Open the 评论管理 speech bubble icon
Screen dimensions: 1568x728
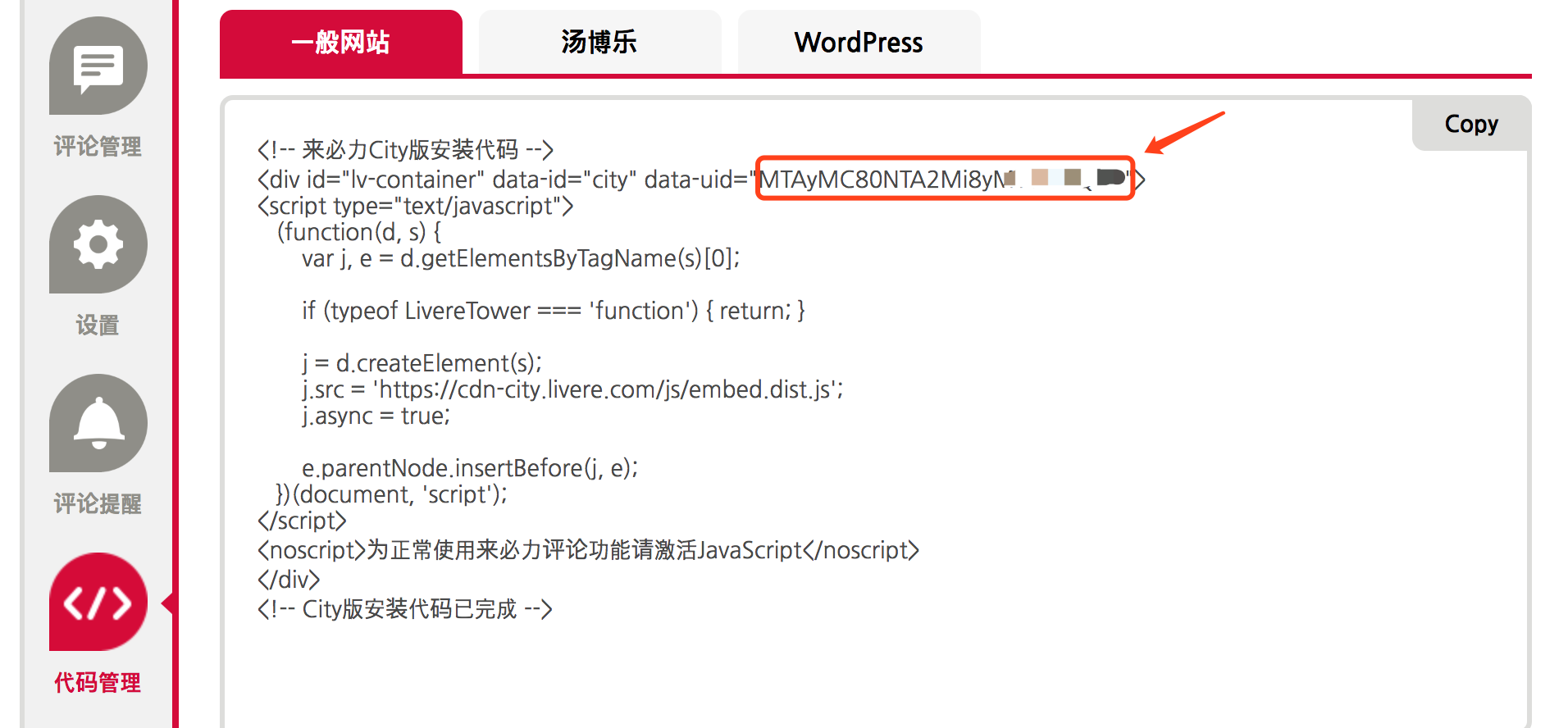(98, 66)
